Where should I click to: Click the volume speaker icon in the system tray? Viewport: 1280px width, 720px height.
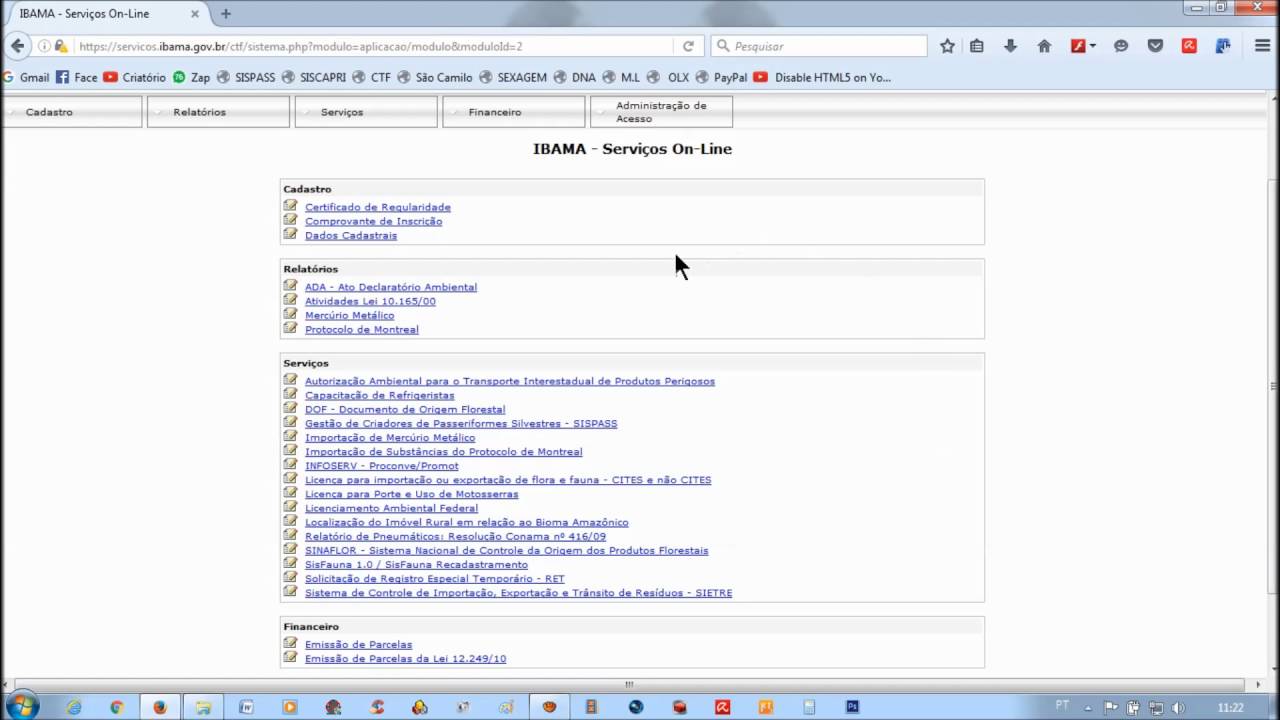(x=1177, y=707)
